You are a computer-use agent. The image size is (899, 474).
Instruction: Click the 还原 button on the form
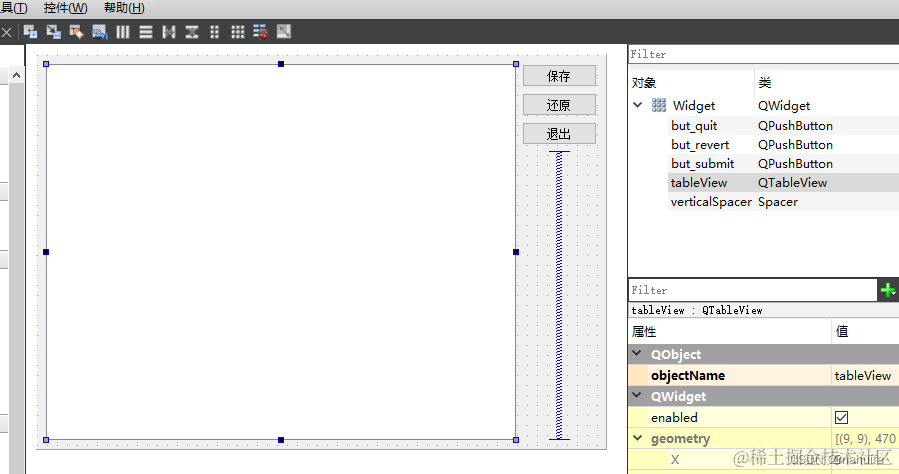559,105
